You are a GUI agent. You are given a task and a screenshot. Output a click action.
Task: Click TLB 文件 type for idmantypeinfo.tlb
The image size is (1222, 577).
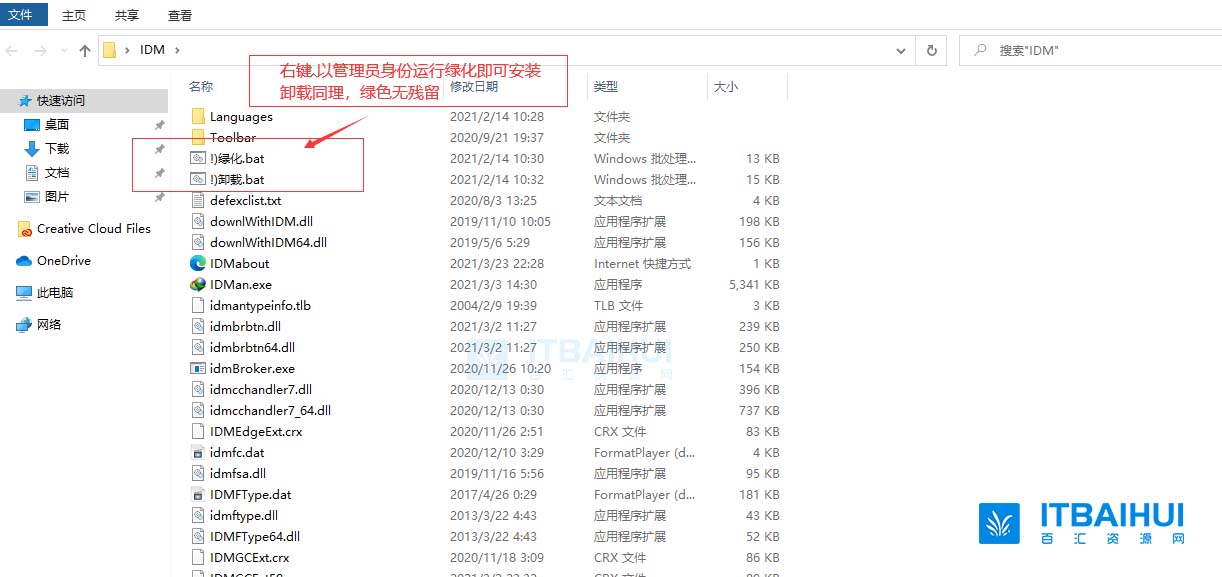pos(619,306)
